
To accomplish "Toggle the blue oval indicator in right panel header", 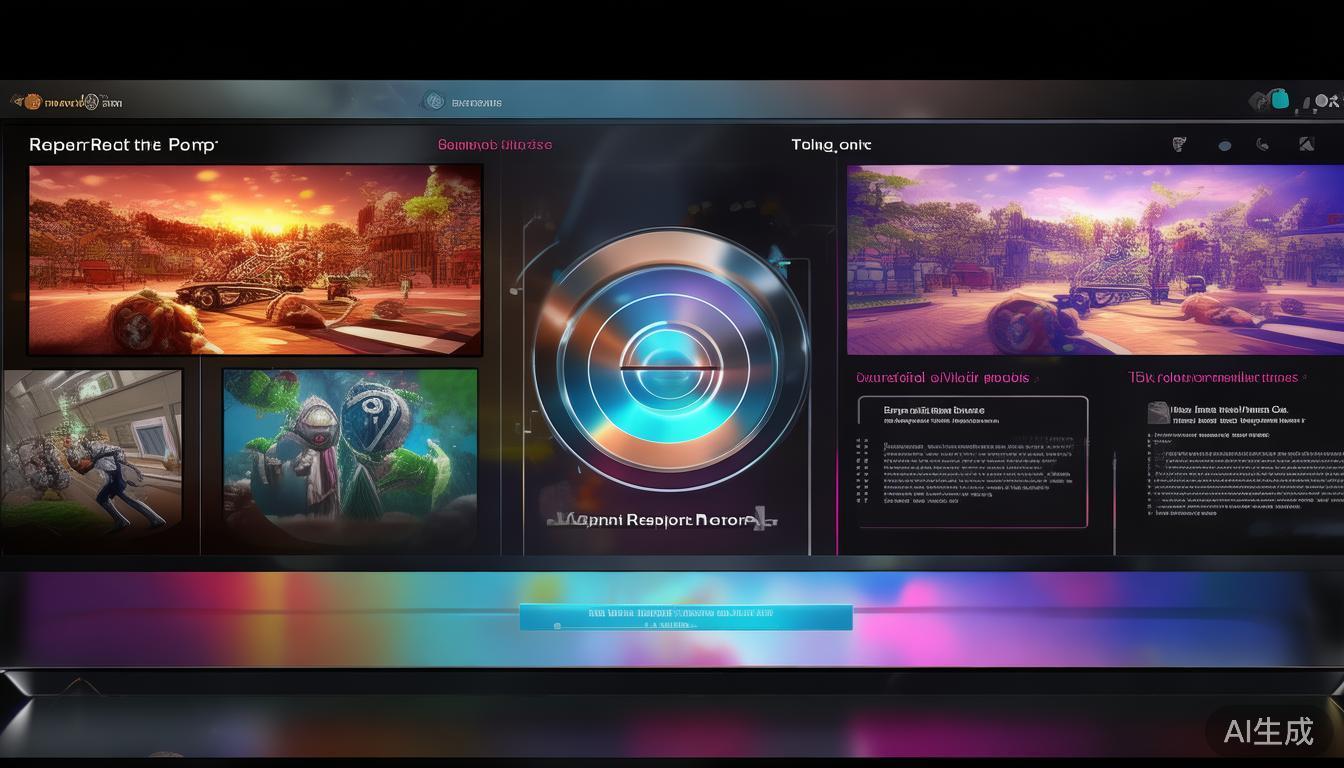I will click(1225, 146).
